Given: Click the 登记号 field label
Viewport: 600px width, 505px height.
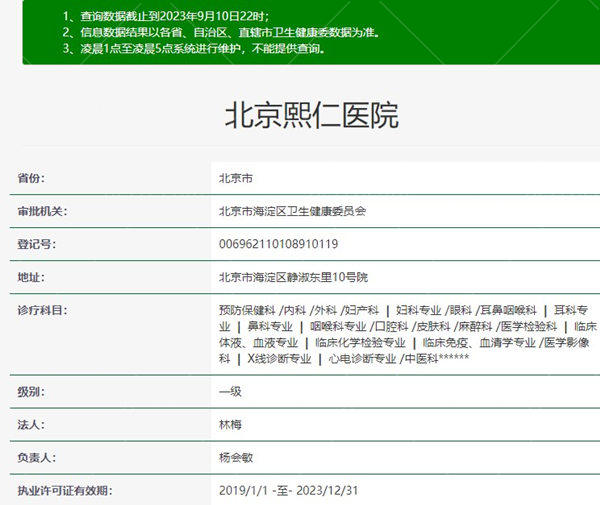Looking at the screenshot, I should [36, 244].
